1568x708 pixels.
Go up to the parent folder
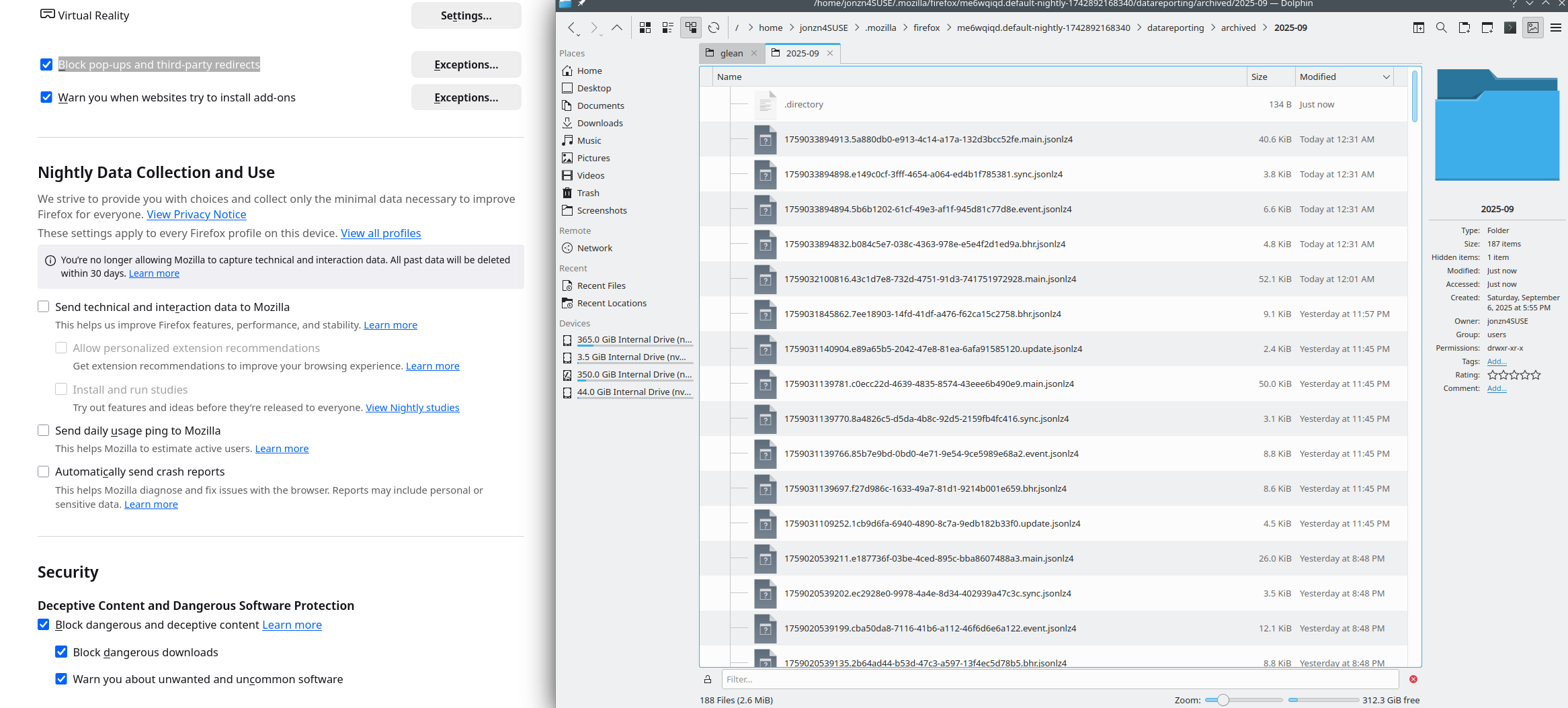point(616,28)
